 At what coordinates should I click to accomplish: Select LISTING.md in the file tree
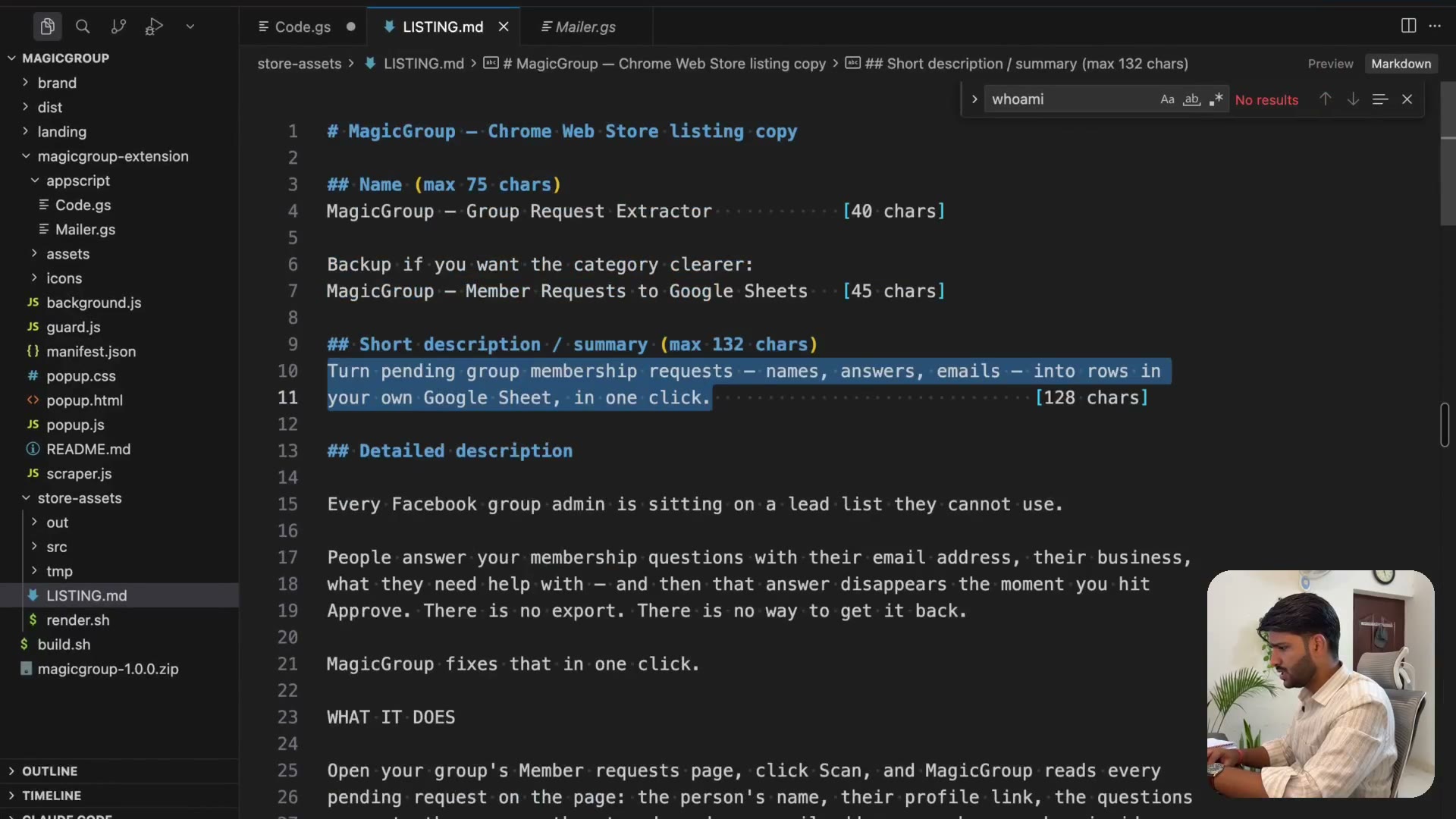coord(86,595)
